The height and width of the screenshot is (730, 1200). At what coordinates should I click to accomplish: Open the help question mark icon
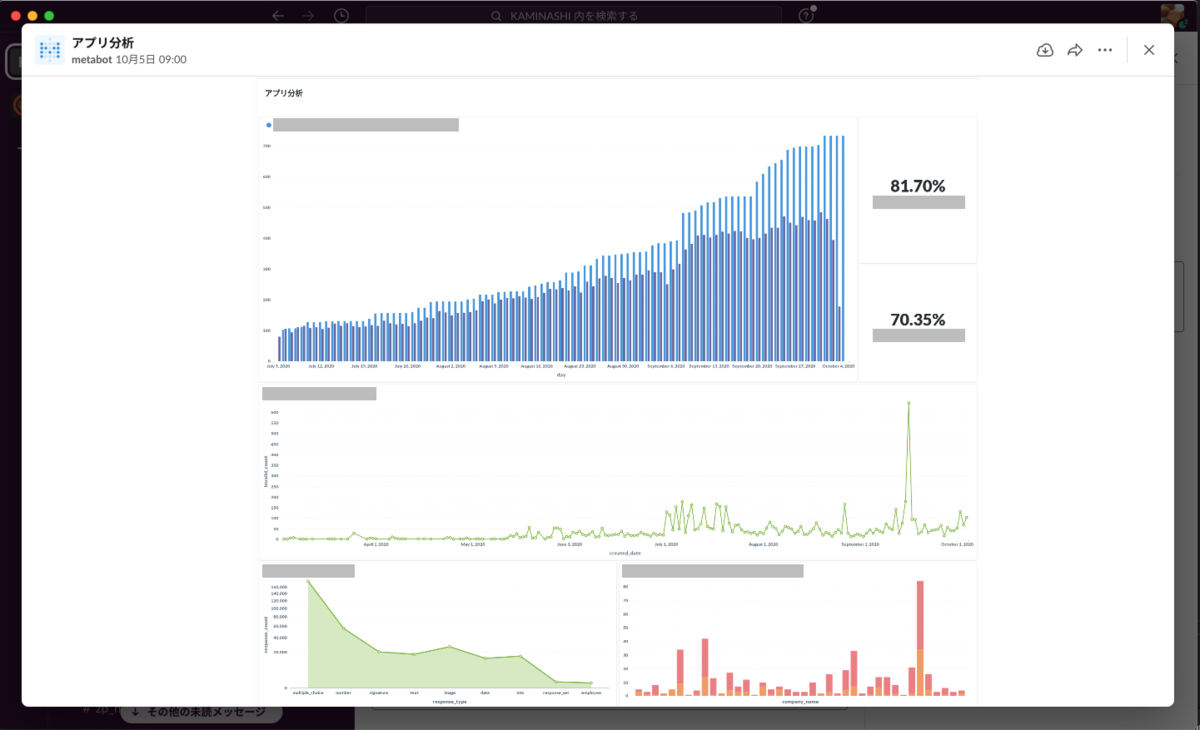pyautogui.click(x=806, y=16)
